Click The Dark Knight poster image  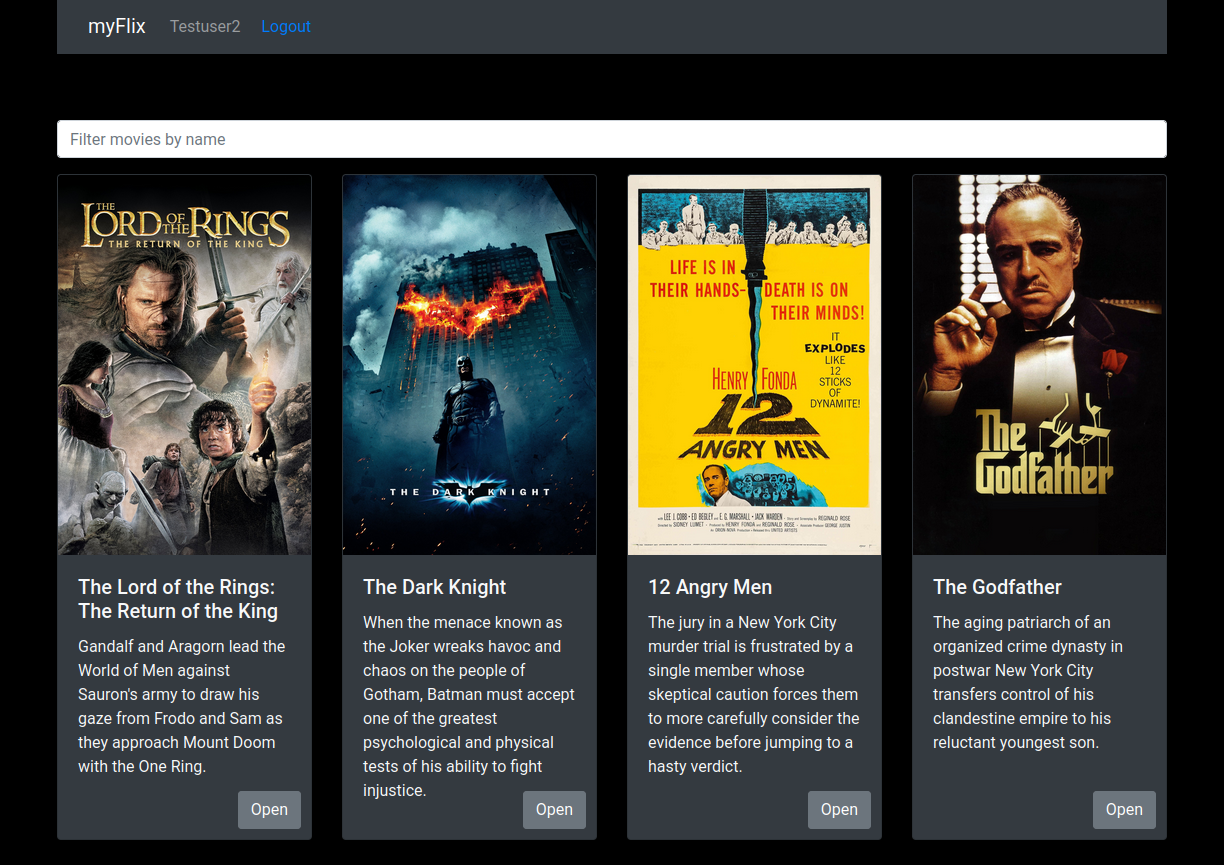(469, 365)
